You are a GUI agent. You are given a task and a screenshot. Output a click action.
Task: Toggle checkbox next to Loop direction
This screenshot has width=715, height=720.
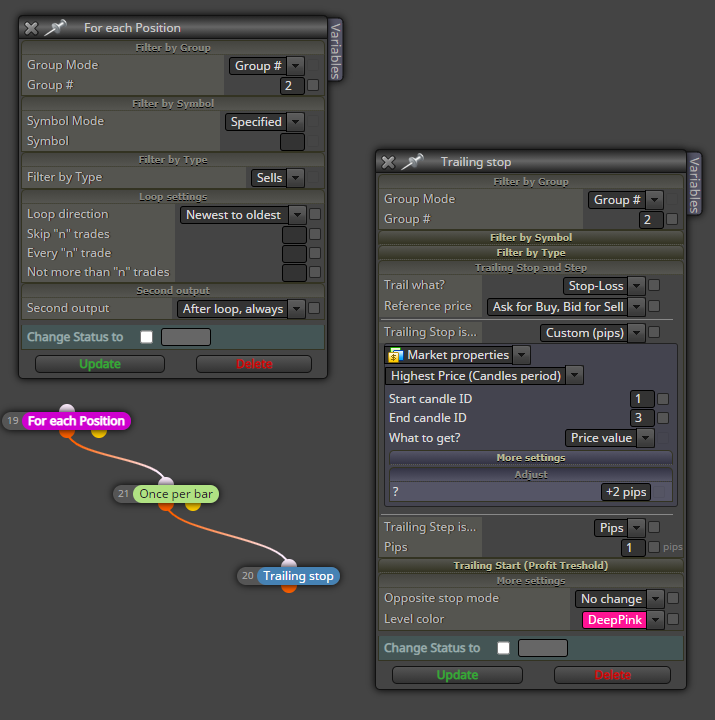pos(315,214)
